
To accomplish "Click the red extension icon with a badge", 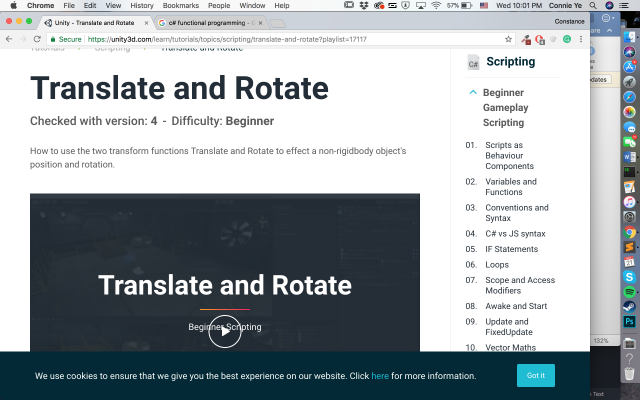I will tap(540, 39).
